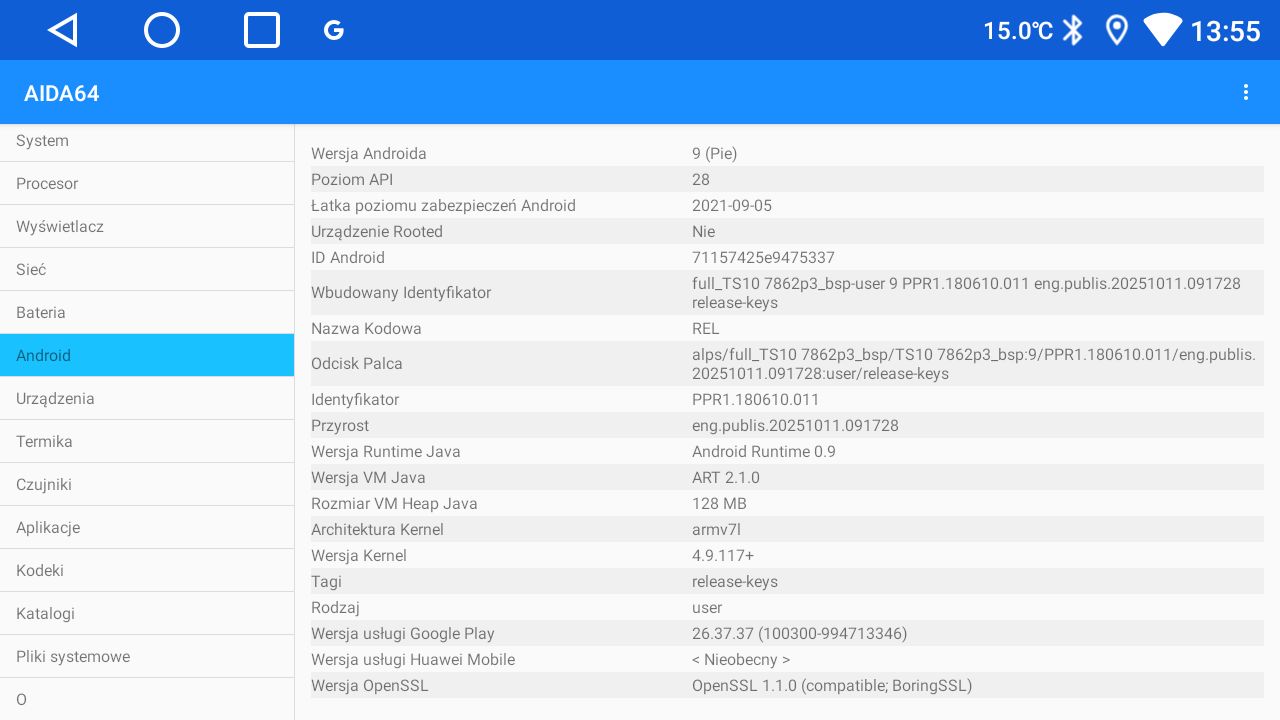The width and height of the screenshot is (1280, 720).
Task: Select the kernel architecture value armv7l
Action: pos(717,529)
